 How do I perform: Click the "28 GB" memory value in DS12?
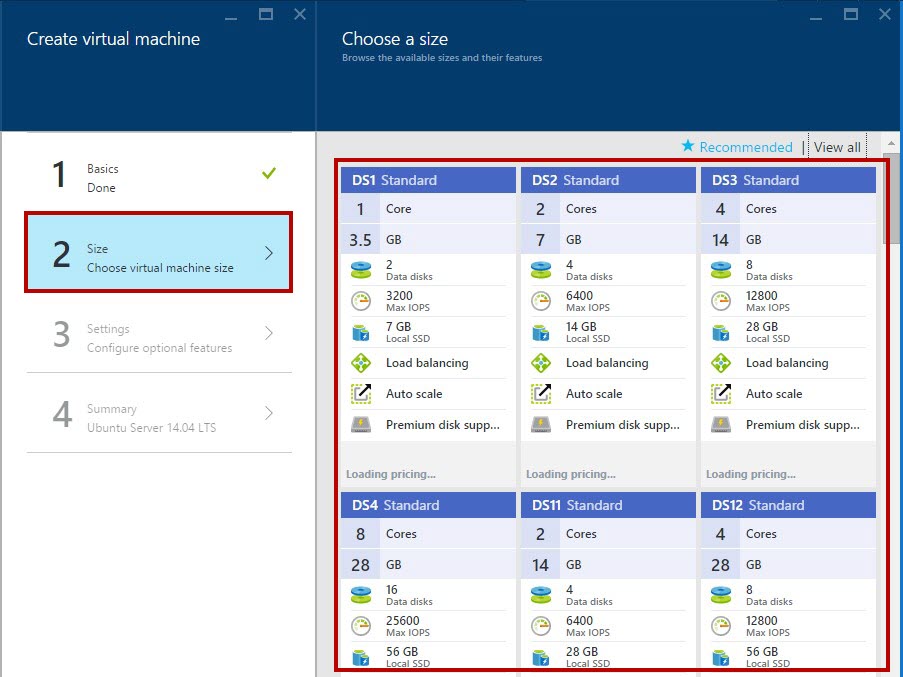[788, 565]
